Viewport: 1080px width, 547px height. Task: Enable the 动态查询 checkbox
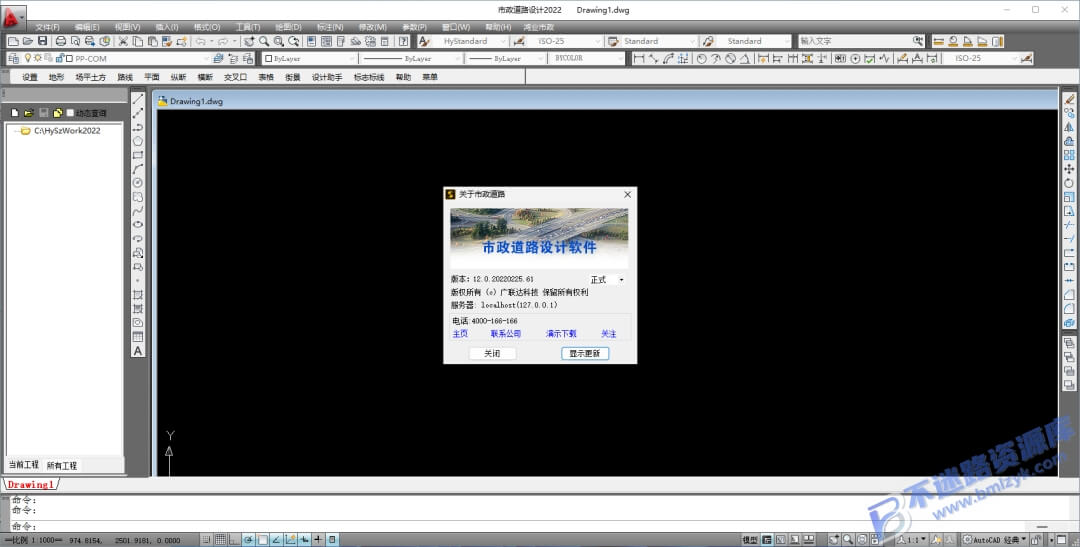pyautogui.click(x=70, y=112)
